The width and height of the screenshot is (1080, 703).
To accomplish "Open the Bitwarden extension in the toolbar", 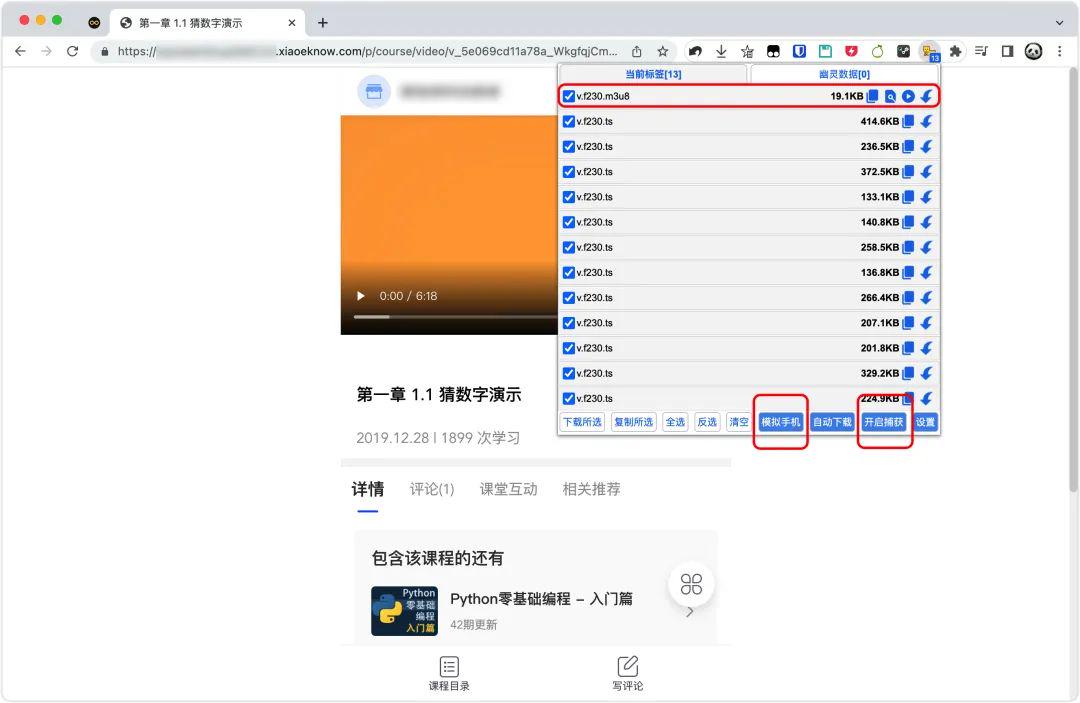I will point(799,51).
